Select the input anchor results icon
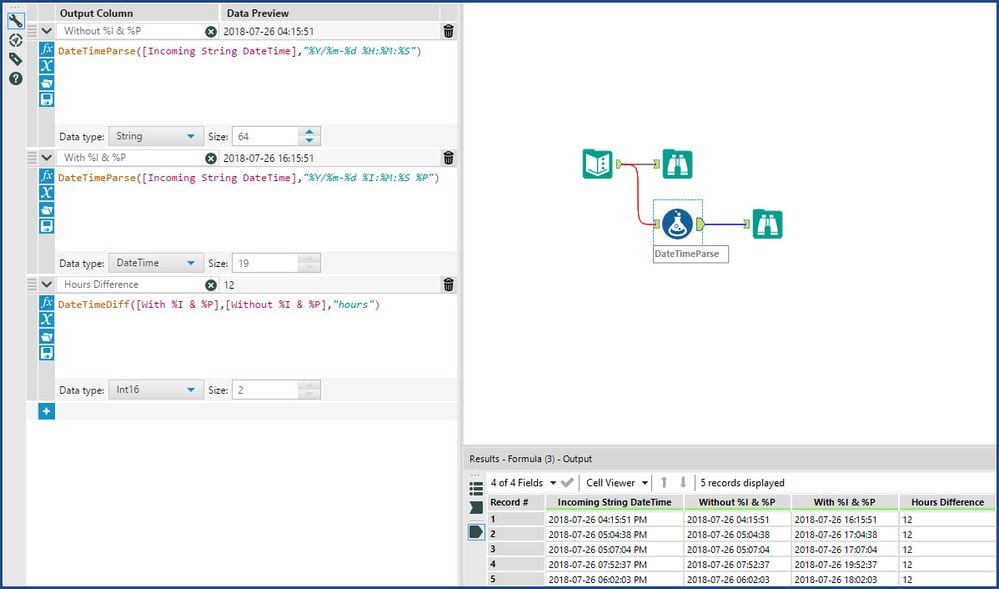 pyautogui.click(x=476, y=507)
